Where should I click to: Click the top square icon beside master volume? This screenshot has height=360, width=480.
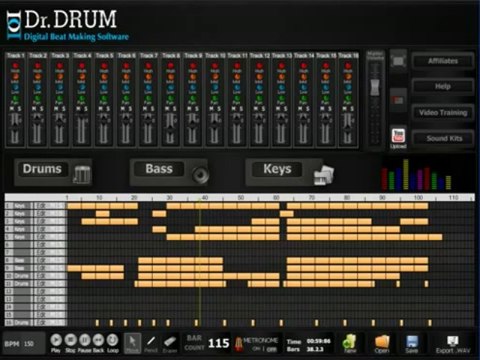click(x=398, y=61)
